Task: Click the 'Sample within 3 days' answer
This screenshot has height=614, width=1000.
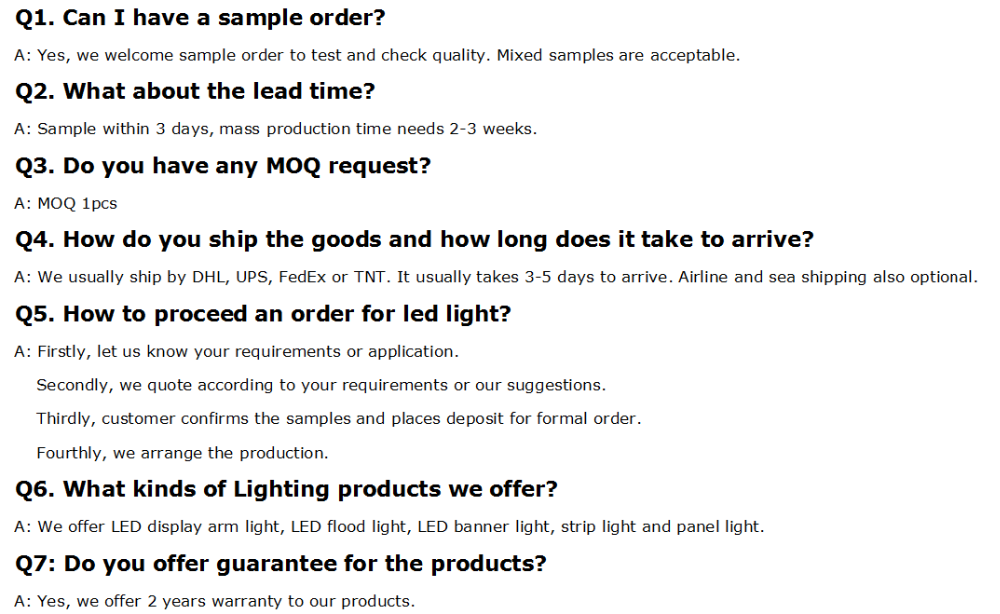Action: [x=275, y=129]
